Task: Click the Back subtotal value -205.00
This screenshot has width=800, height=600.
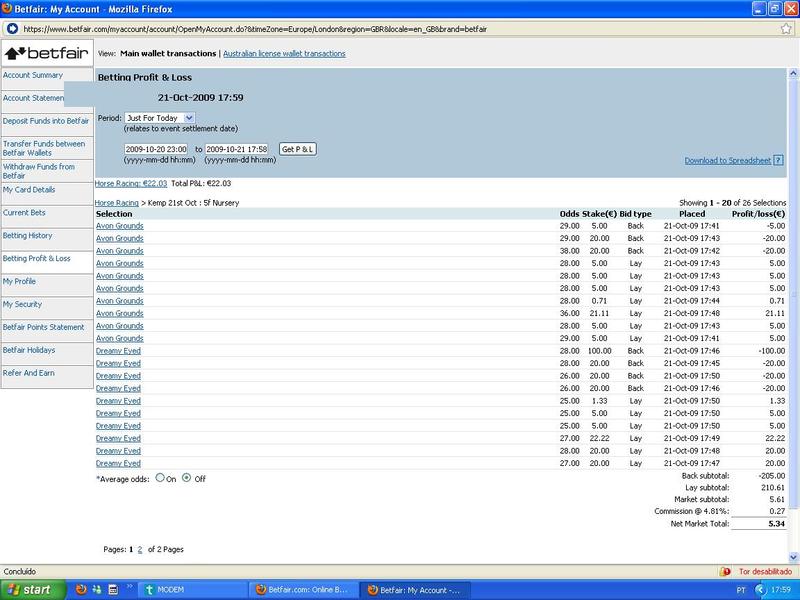Action: pyautogui.click(x=771, y=476)
